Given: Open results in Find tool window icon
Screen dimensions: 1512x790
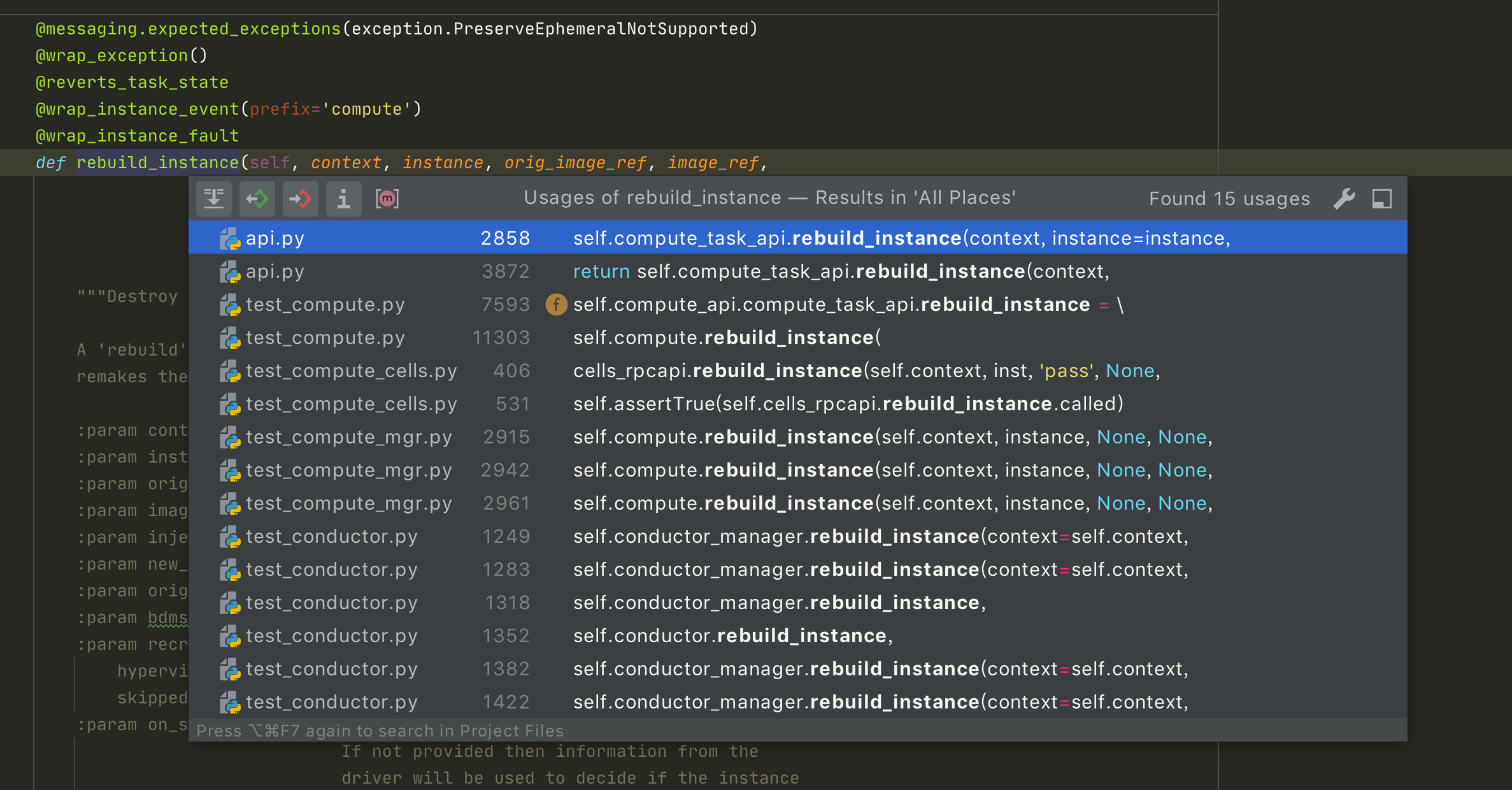Looking at the screenshot, I should pos(1381,199).
